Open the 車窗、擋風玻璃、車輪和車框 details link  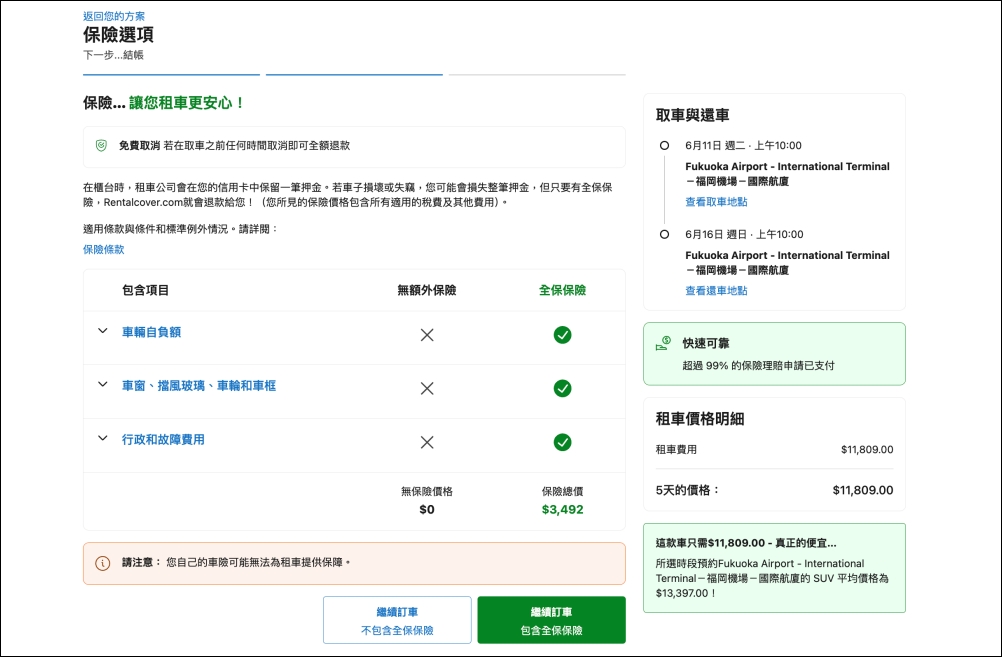point(199,386)
